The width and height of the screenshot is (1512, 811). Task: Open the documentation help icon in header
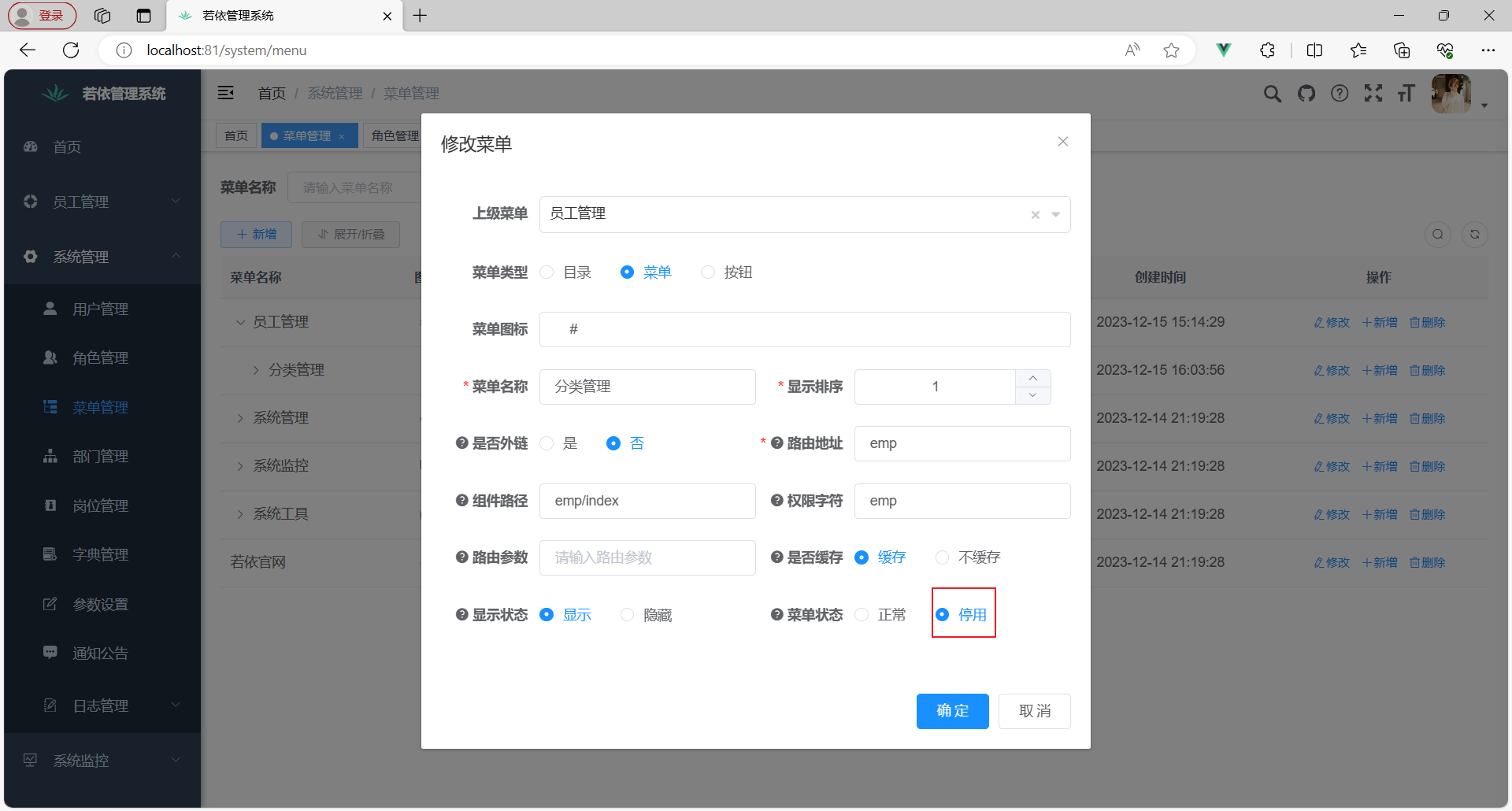[x=1340, y=94]
